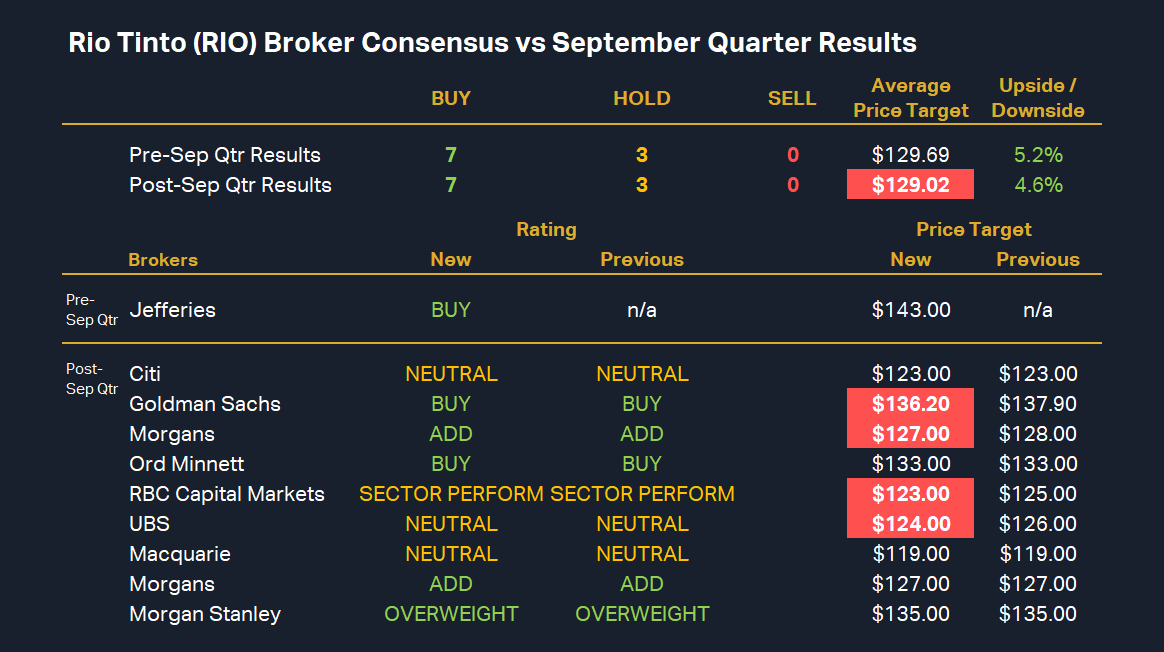The image size is (1164, 652).
Task: Click the highlighted $136.20 Goldman Sachs target
Action: pyautogui.click(x=910, y=404)
